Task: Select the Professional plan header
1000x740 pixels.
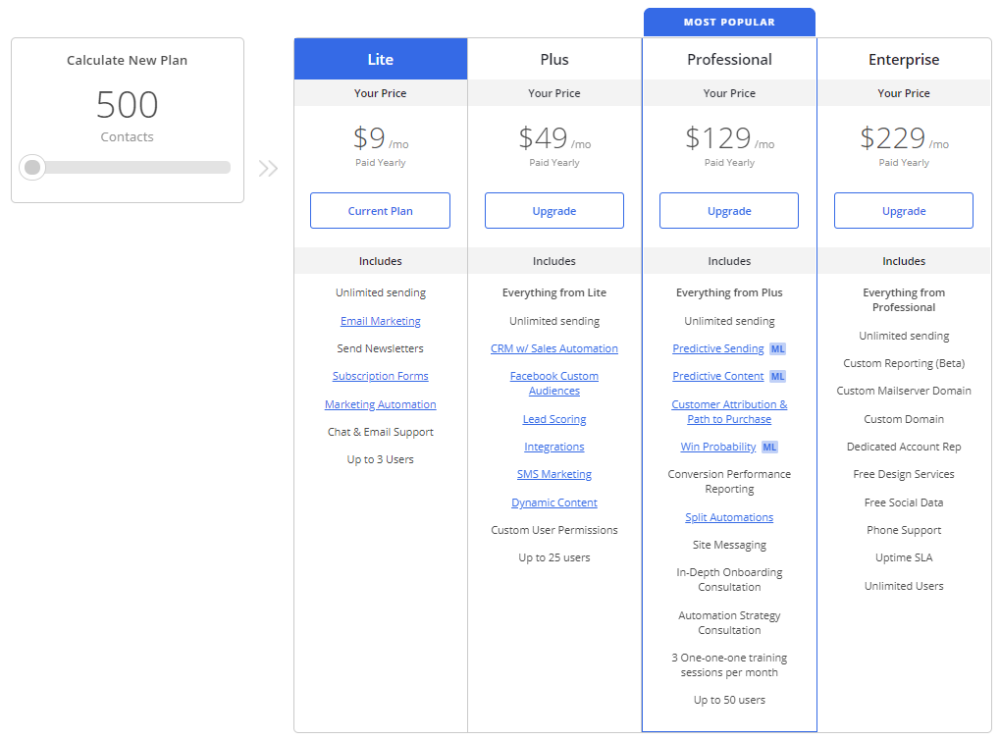Action: pyautogui.click(x=729, y=59)
